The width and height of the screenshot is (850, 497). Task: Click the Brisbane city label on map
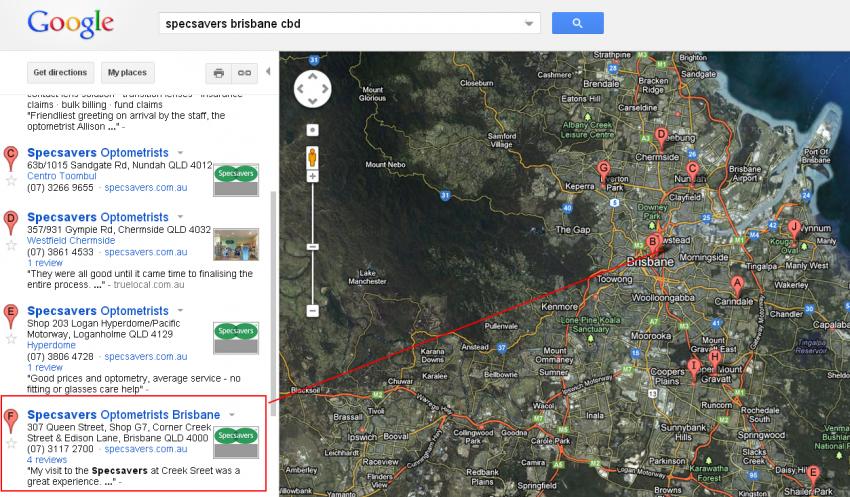pyautogui.click(x=650, y=262)
